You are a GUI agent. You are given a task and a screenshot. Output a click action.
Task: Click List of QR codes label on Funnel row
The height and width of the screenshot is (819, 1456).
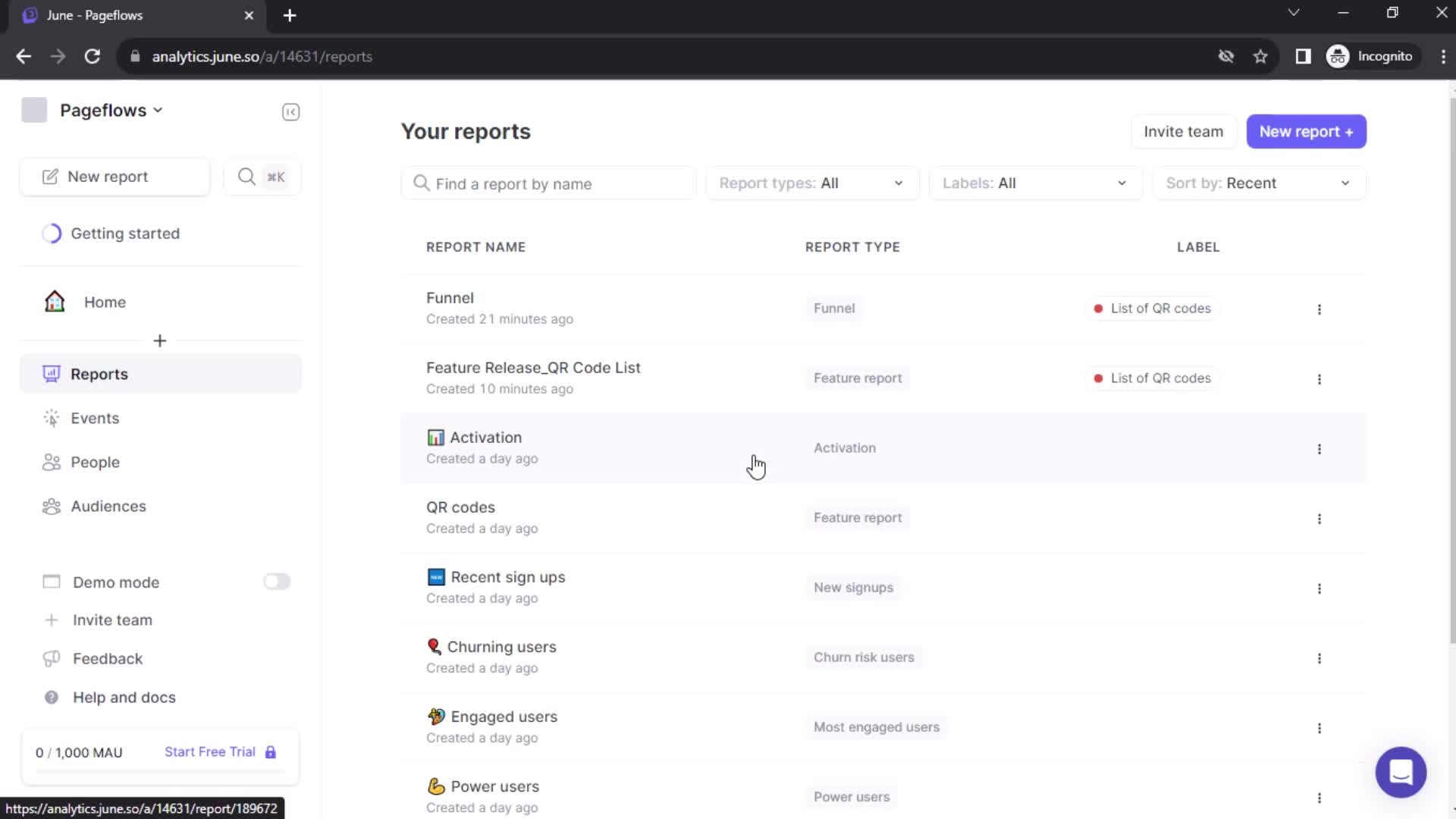[1152, 309]
